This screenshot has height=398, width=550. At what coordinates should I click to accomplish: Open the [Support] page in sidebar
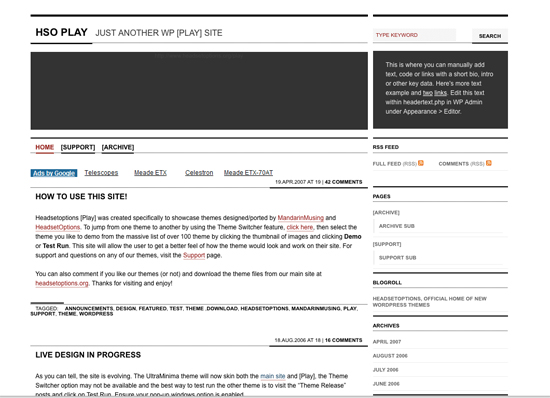coord(387,244)
